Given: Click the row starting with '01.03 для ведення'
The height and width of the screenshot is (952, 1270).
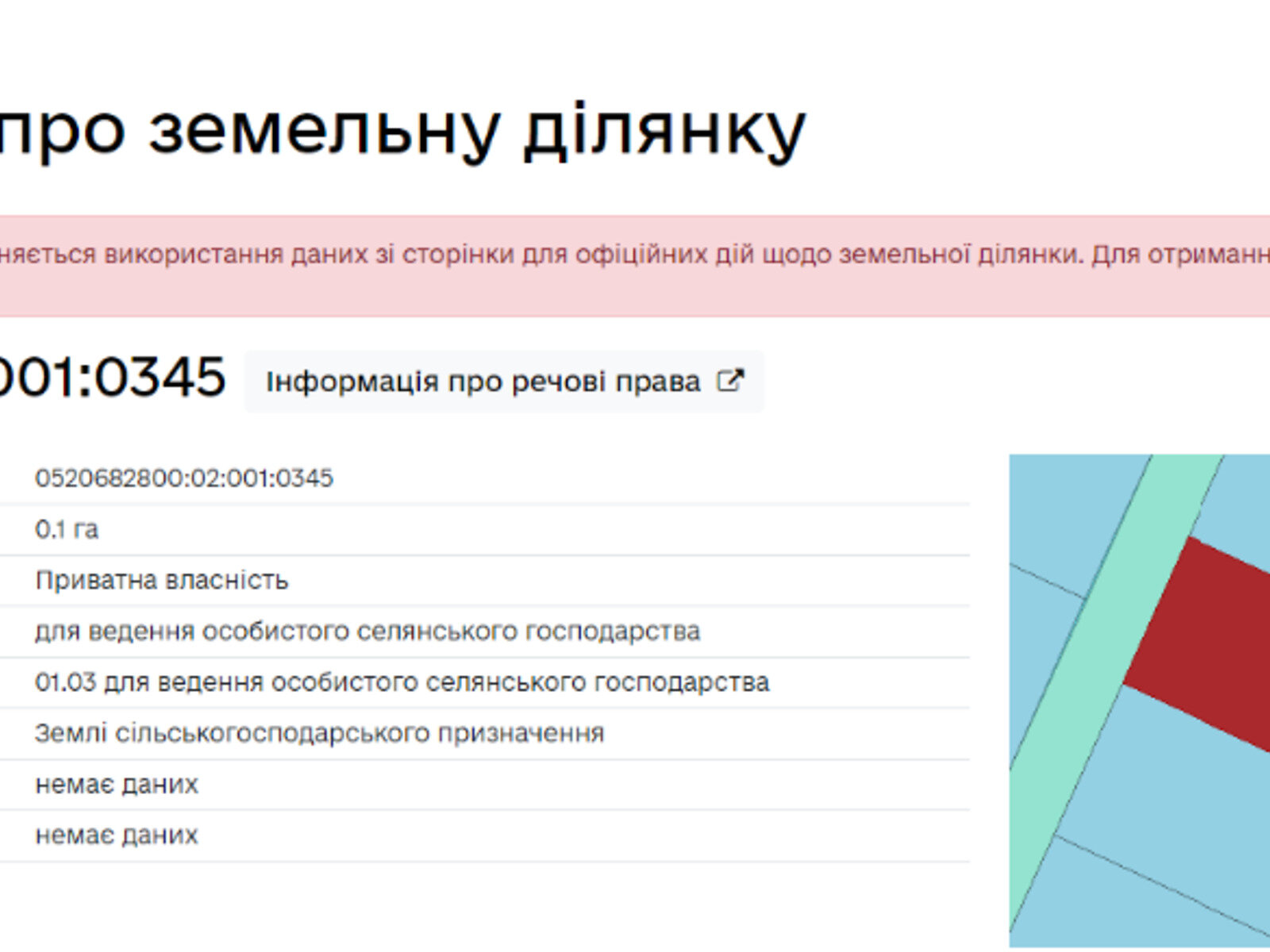Looking at the screenshot, I should [485, 682].
